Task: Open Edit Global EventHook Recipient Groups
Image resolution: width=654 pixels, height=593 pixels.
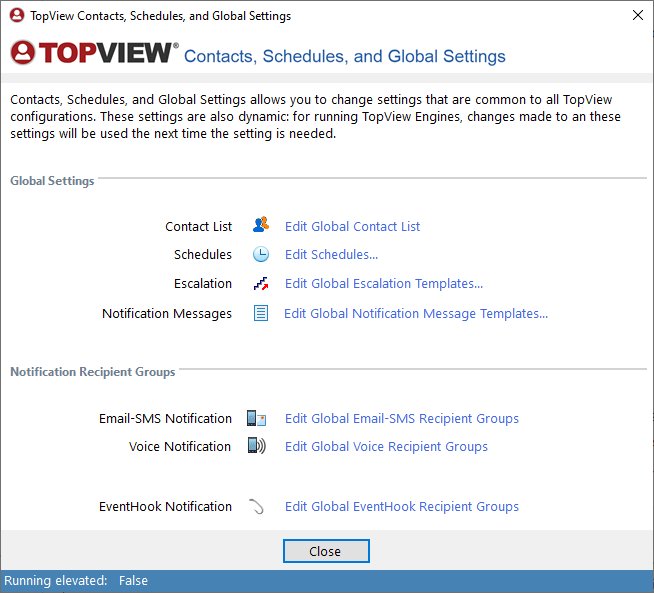Action: click(x=402, y=507)
